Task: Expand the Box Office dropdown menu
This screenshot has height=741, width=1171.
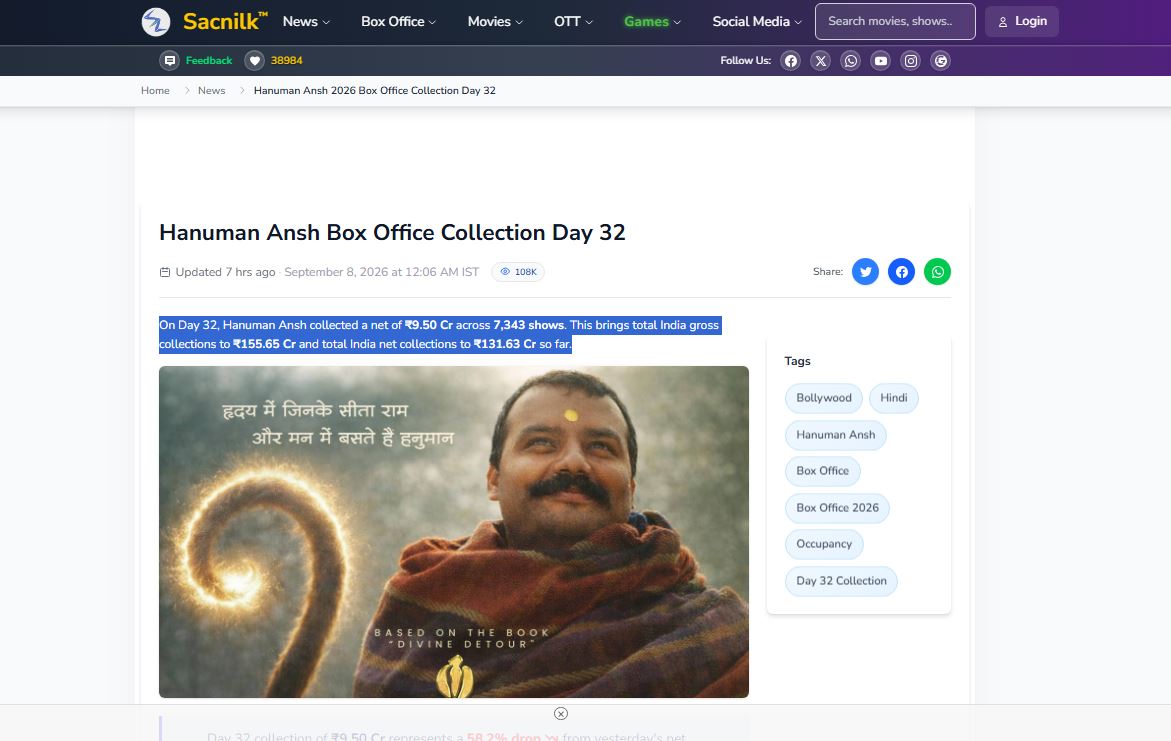Action: [398, 22]
